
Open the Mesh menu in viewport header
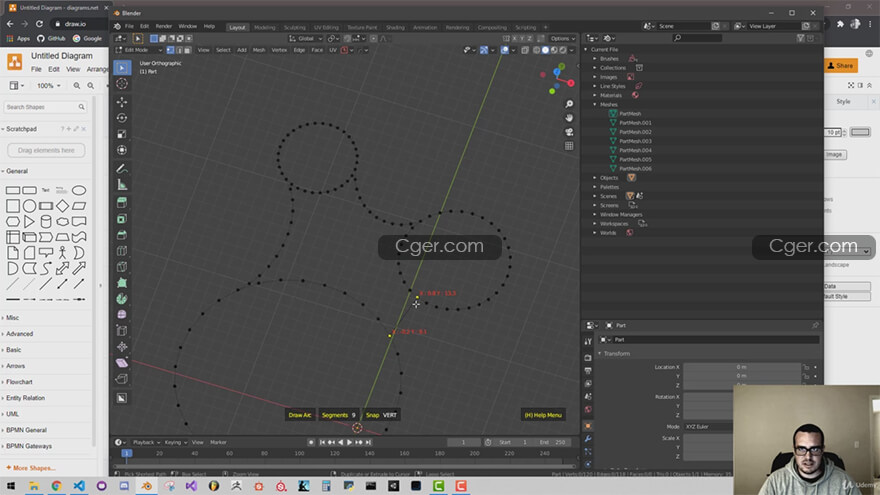(259, 50)
